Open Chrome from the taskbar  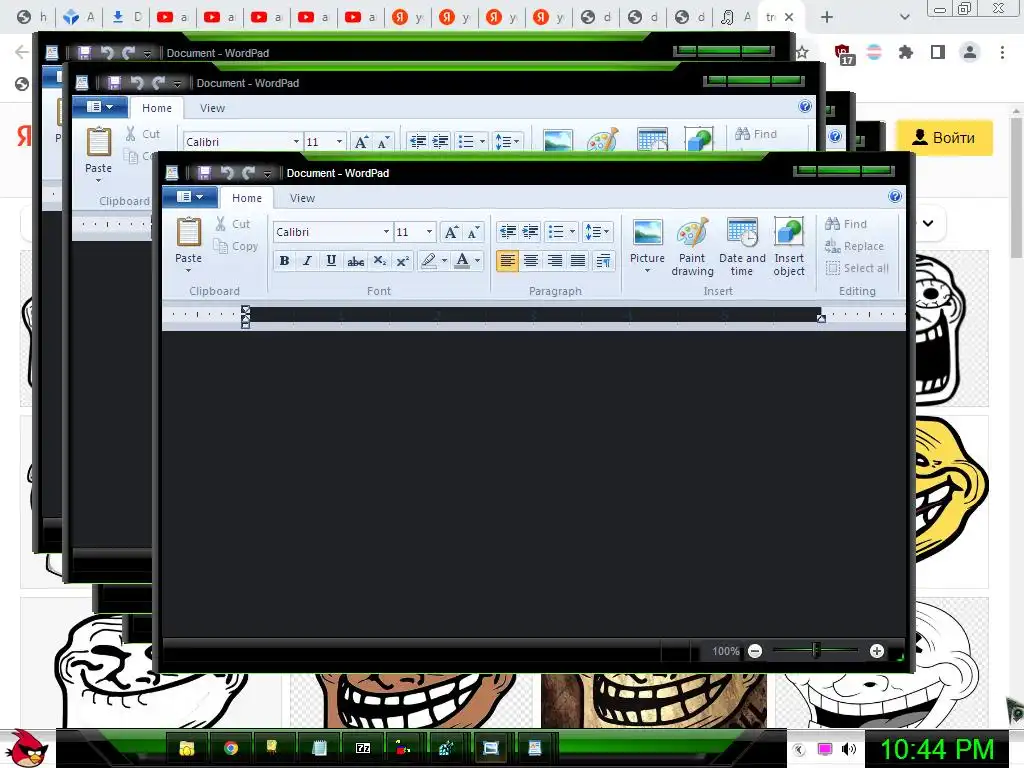tap(230, 748)
